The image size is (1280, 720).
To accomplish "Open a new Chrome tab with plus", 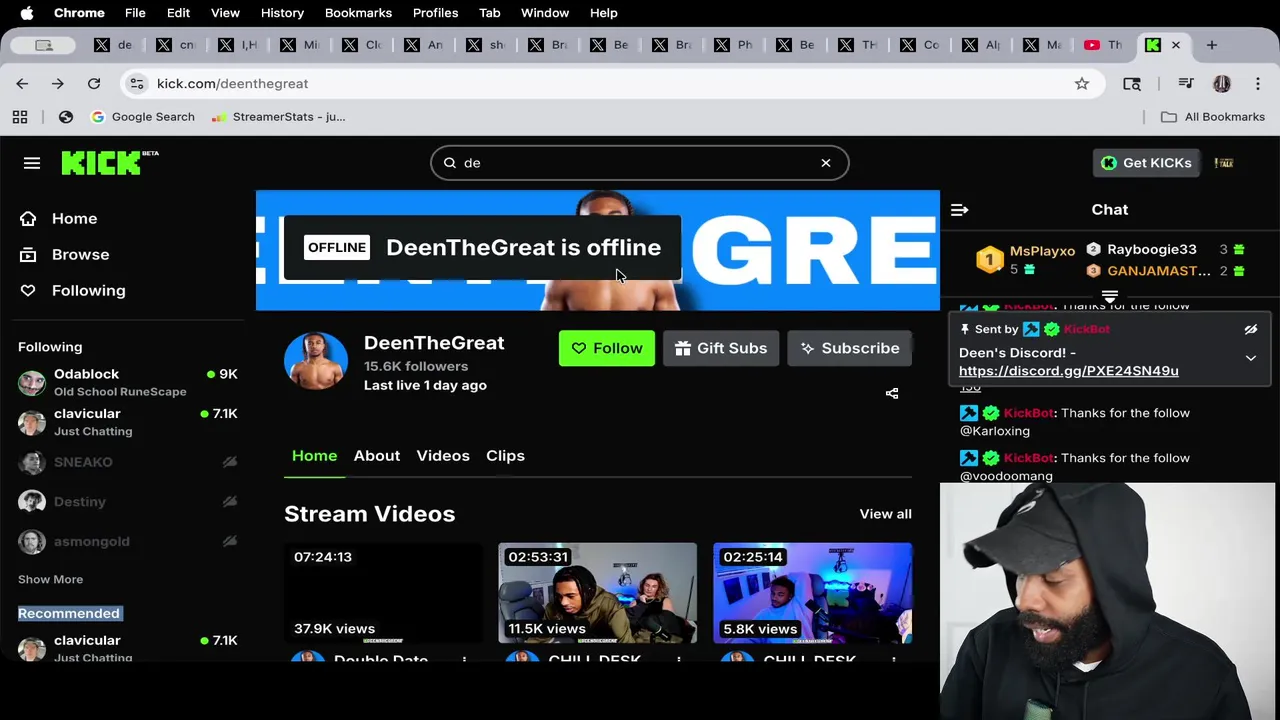I will pos(1212,45).
